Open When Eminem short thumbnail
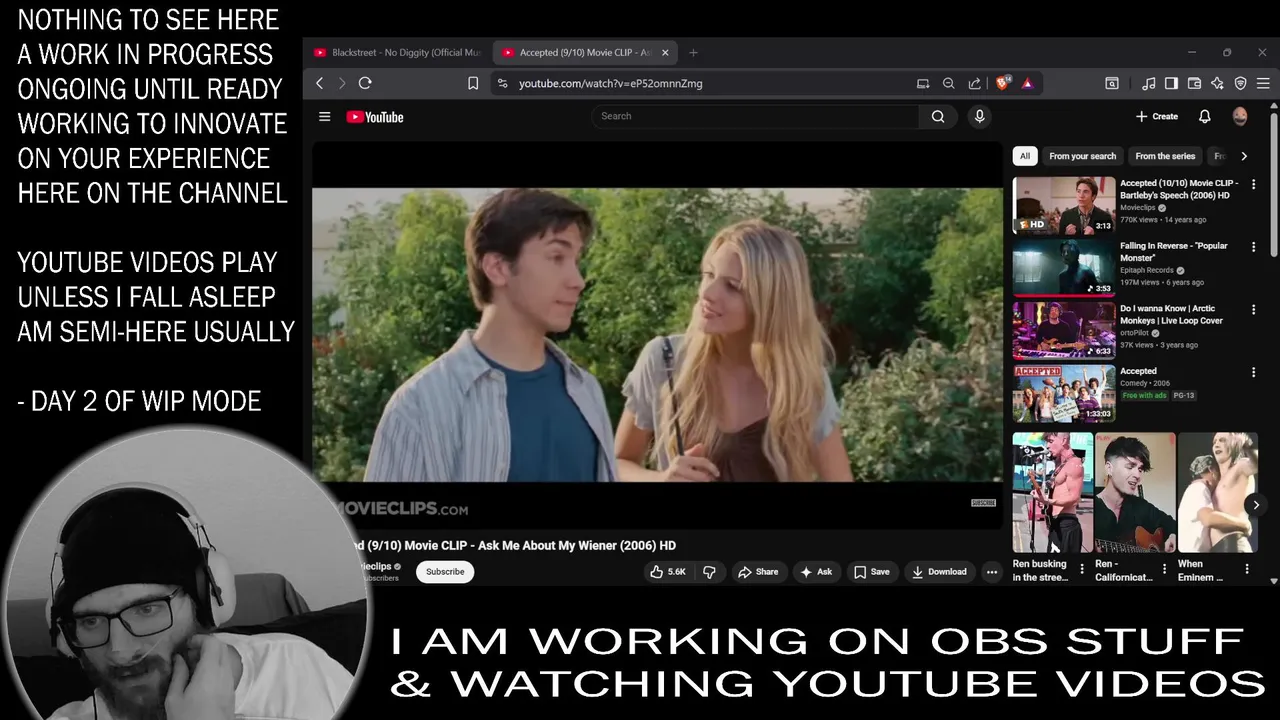 coord(1217,493)
